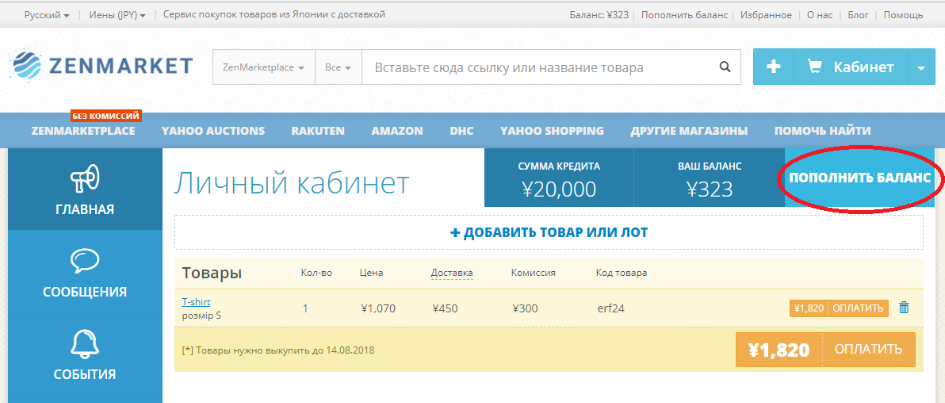Click the Личный кабинет heading
This screenshot has height=403, width=945.
pyautogui.click(x=291, y=183)
